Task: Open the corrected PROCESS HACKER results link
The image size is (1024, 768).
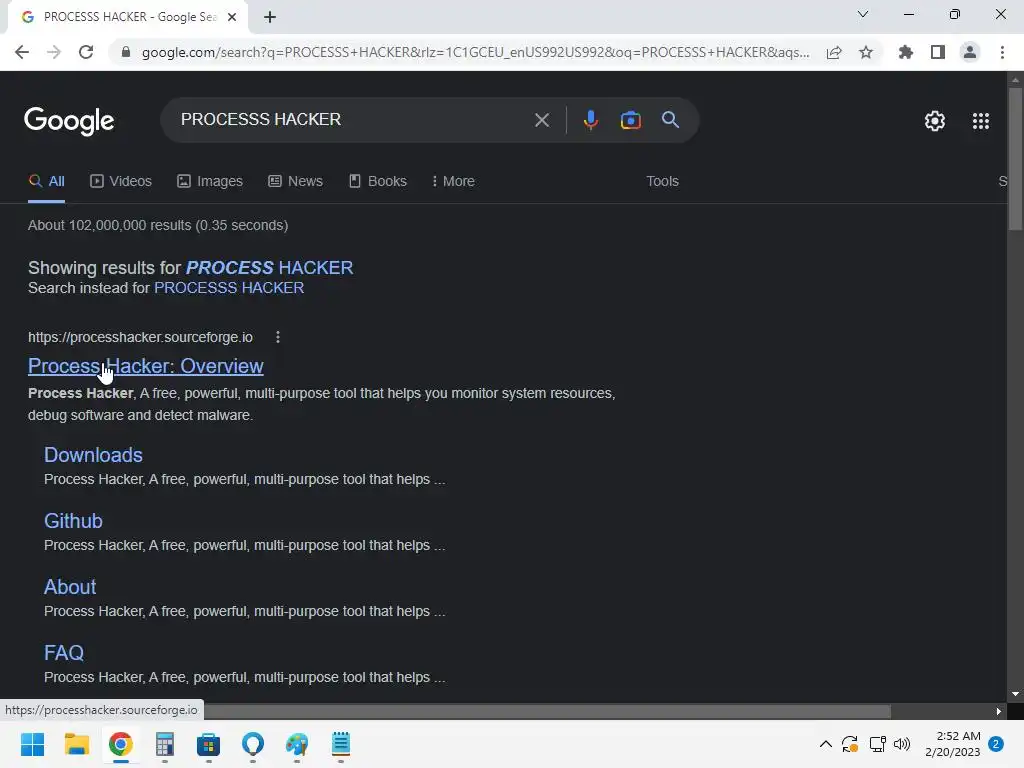Action: (269, 268)
